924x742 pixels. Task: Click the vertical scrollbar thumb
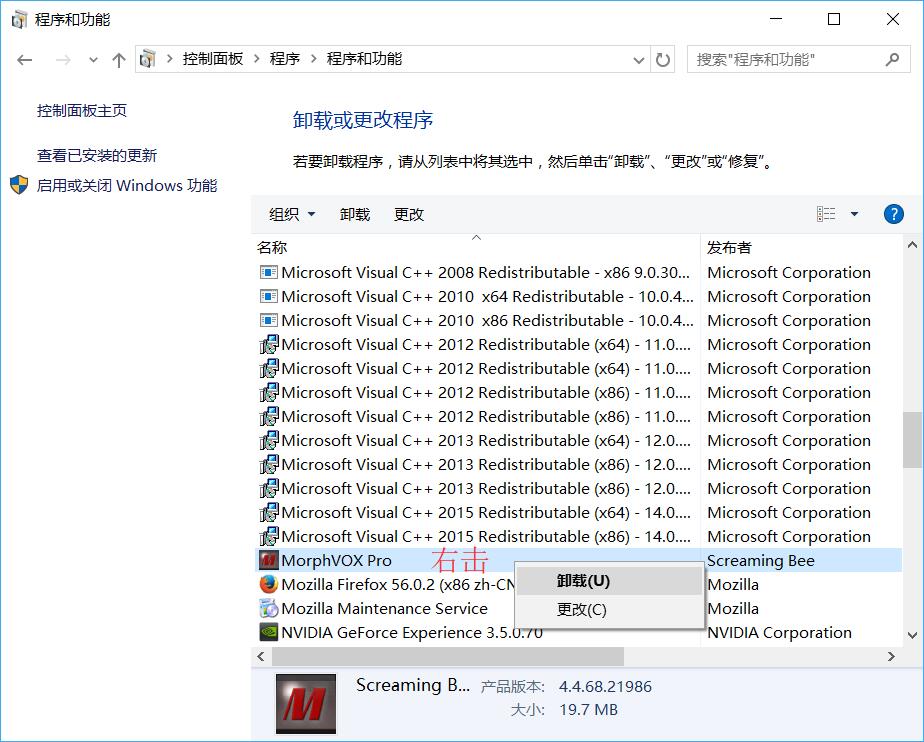tap(912, 440)
